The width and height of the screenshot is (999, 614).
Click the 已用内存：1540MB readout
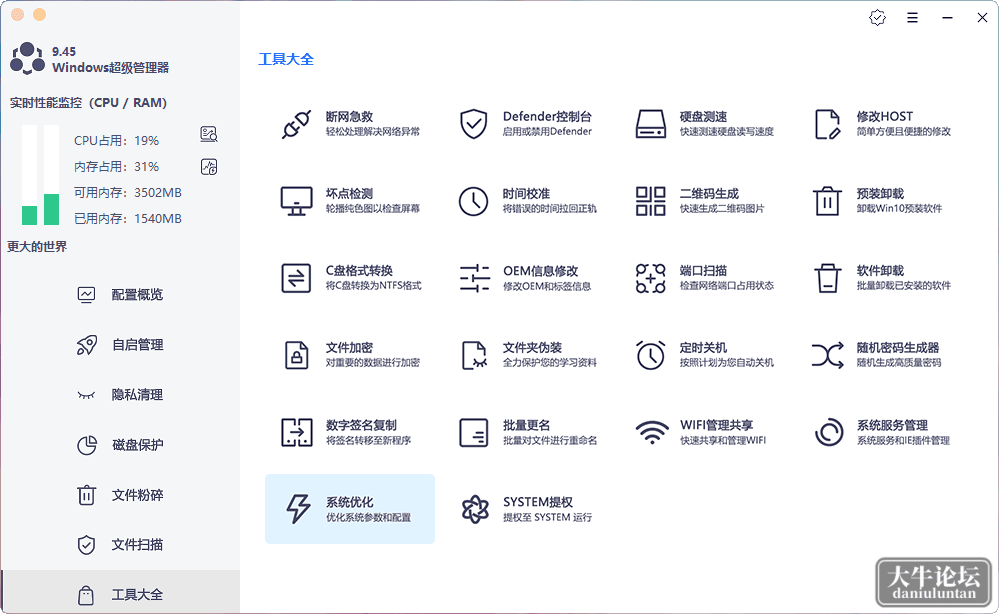pos(127,218)
